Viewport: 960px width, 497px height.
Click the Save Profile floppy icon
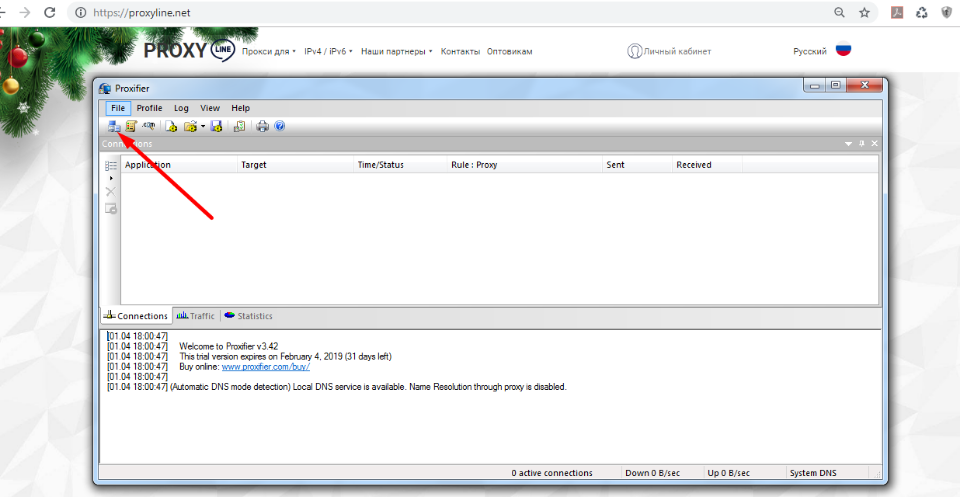pyautogui.click(x=216, y=126)
